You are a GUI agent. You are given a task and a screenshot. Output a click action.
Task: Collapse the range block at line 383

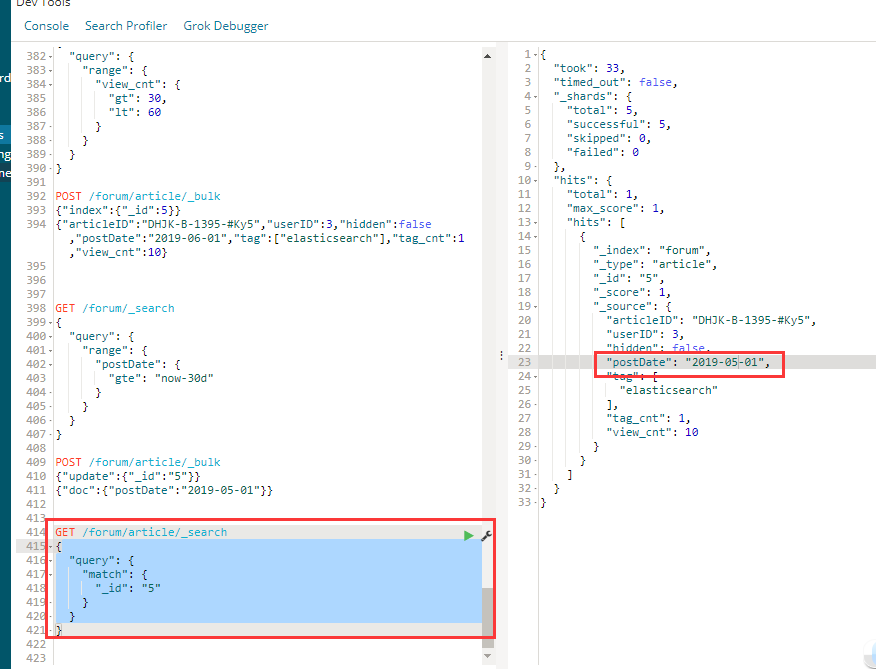(x=50, y=71)
